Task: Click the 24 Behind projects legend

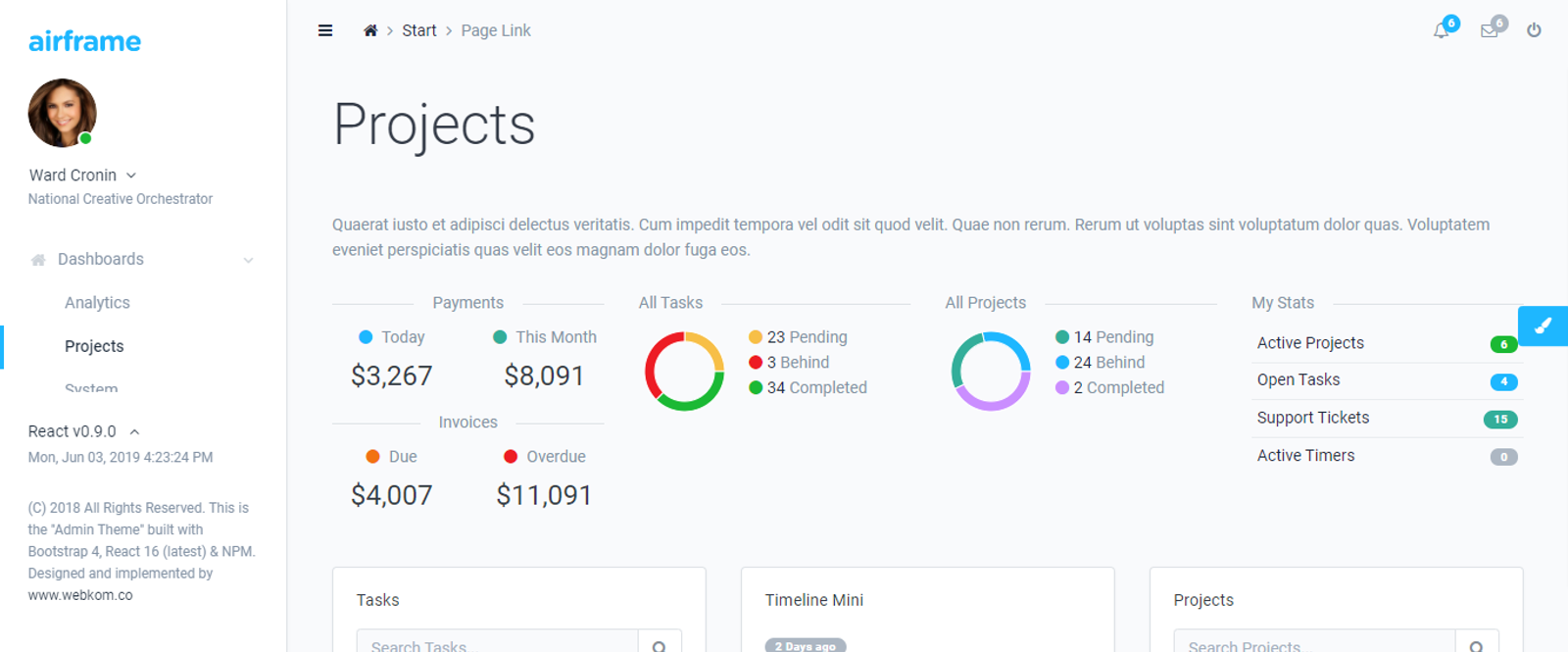Action: [x=1100, y=363]
